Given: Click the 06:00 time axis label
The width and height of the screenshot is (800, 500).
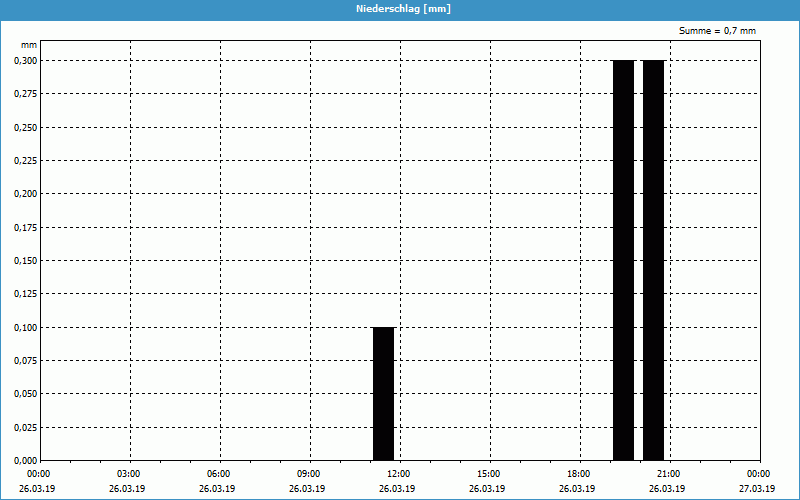Looking at the screenshot, I should coord(219,473).
